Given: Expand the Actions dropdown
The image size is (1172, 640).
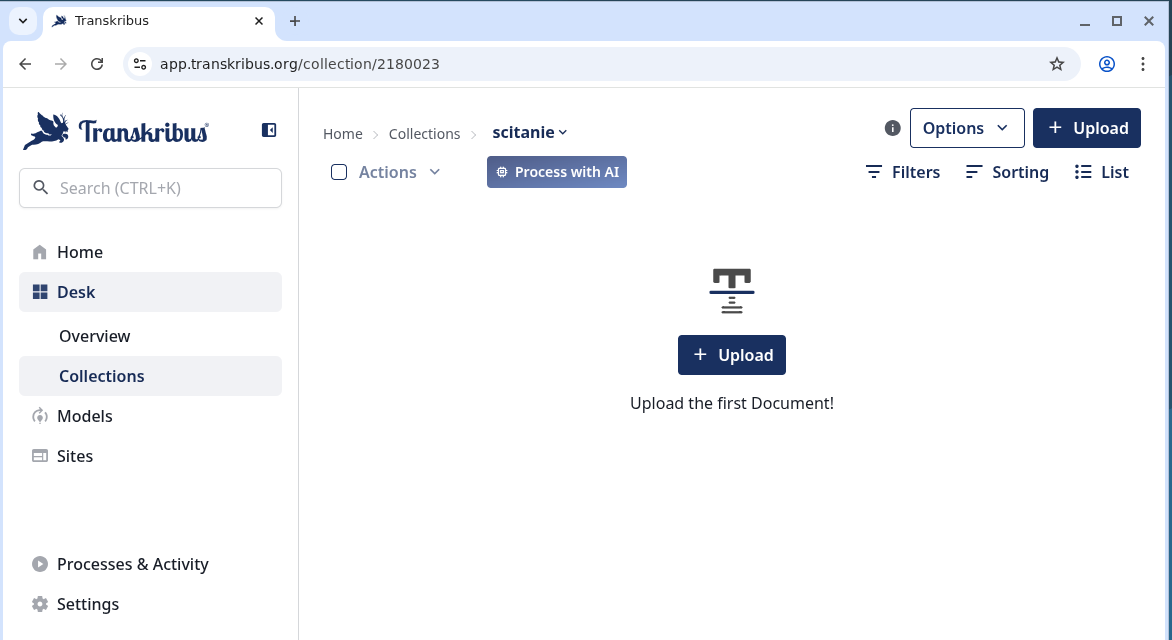Looking at the screenshot, I should point(399,172).
